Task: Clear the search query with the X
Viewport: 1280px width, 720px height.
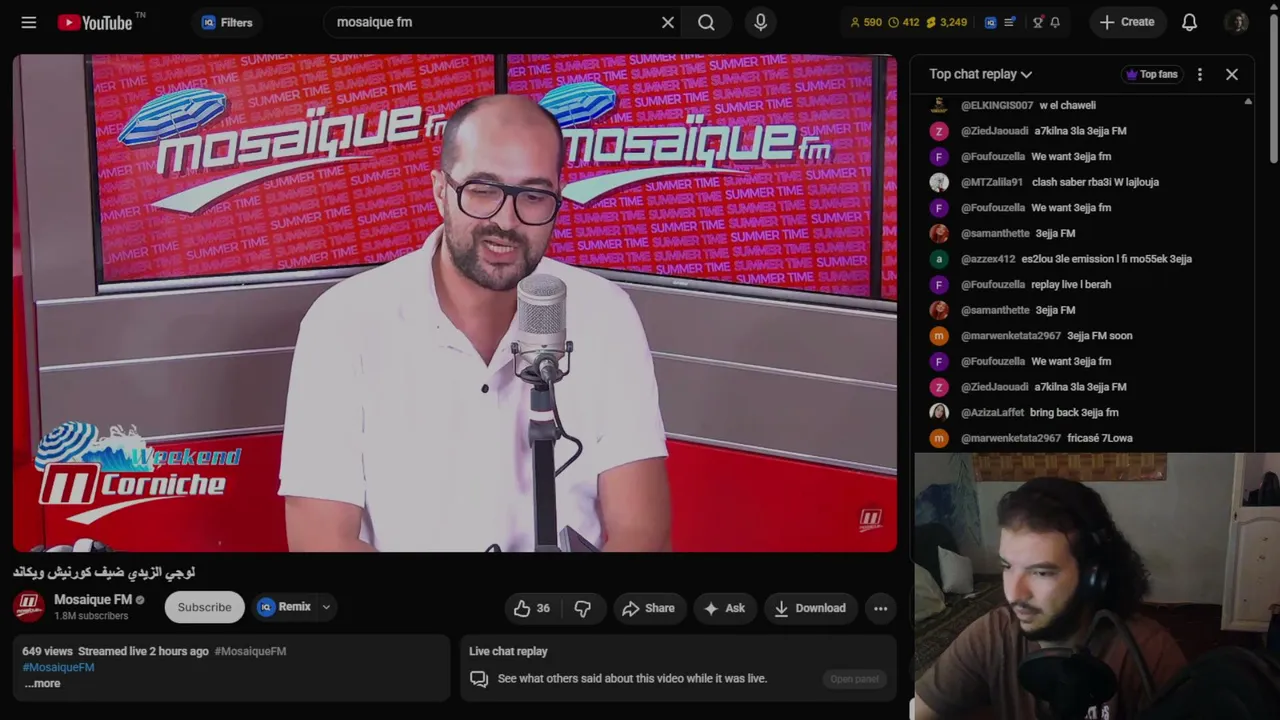Action: click(x=668, y=22)
